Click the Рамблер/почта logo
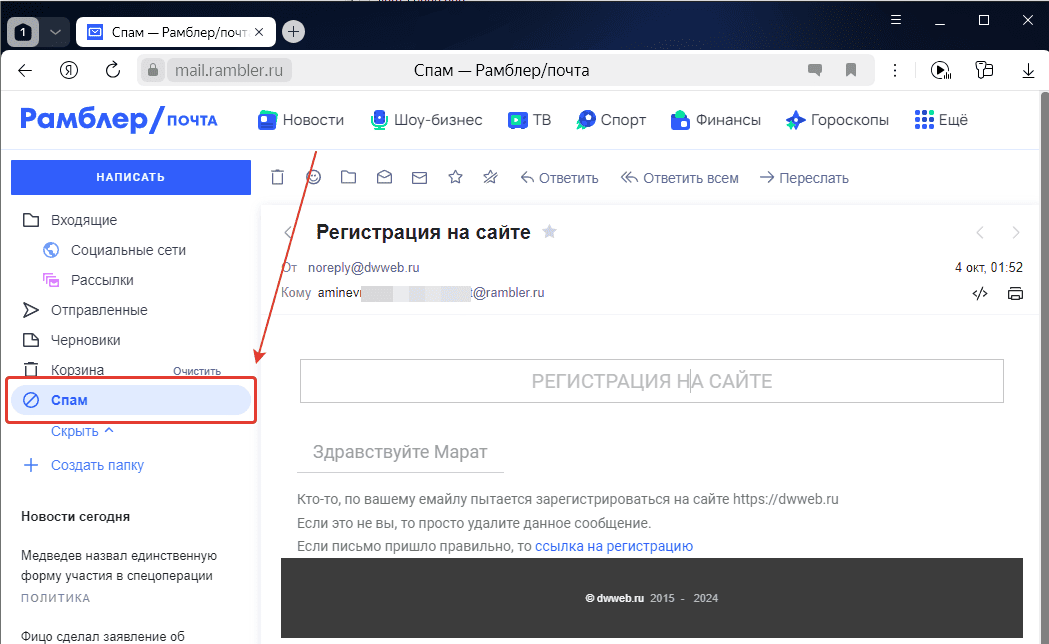This screenshot has width=1049, height=644. pos(118,120)
